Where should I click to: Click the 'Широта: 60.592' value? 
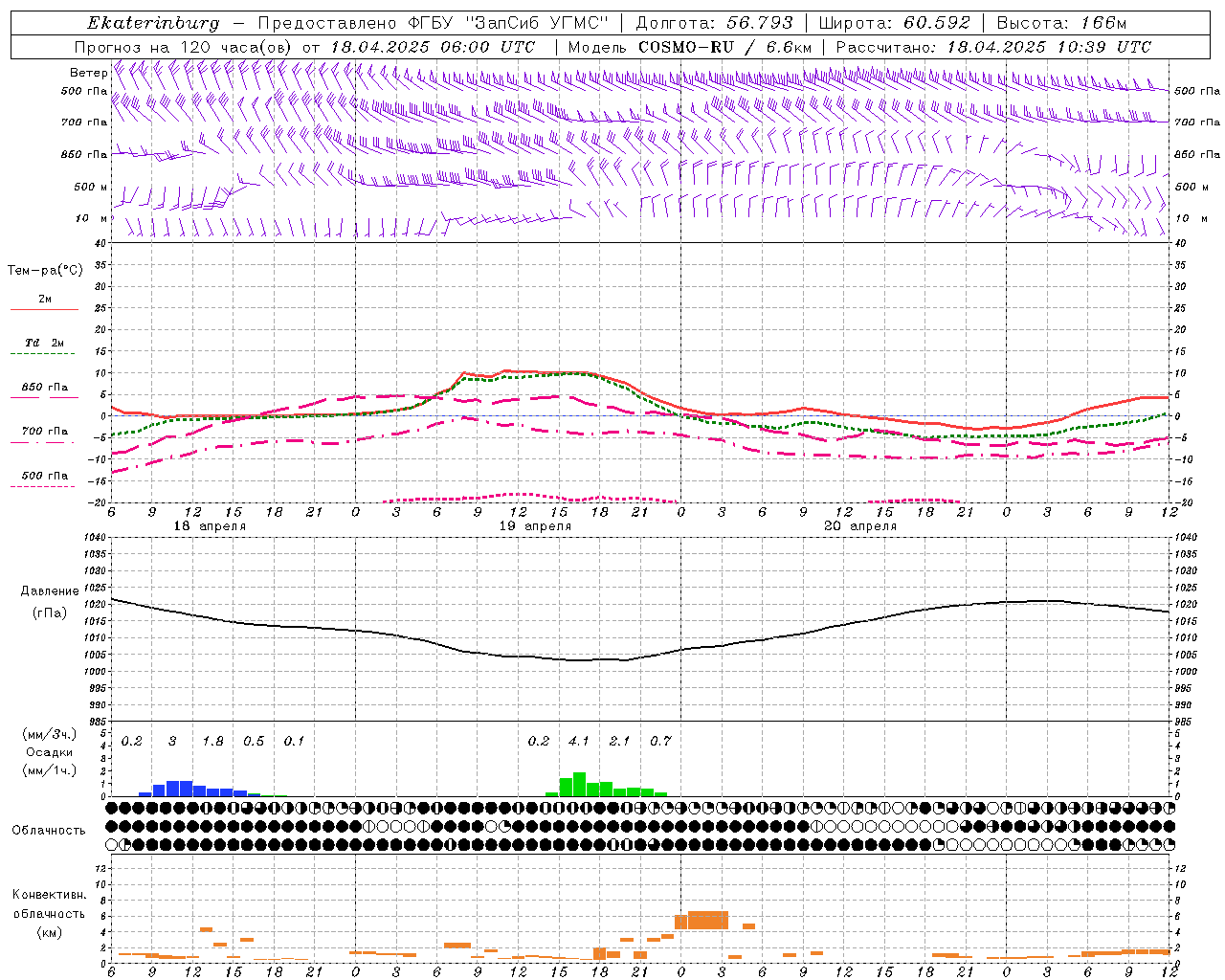895,23
